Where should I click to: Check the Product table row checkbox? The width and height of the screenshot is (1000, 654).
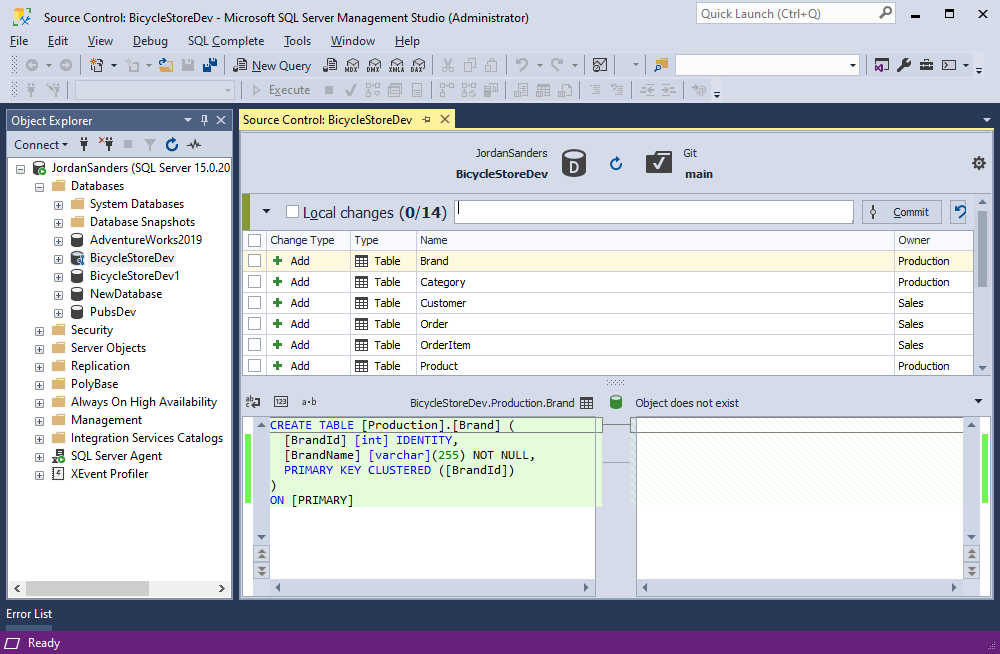254,366
